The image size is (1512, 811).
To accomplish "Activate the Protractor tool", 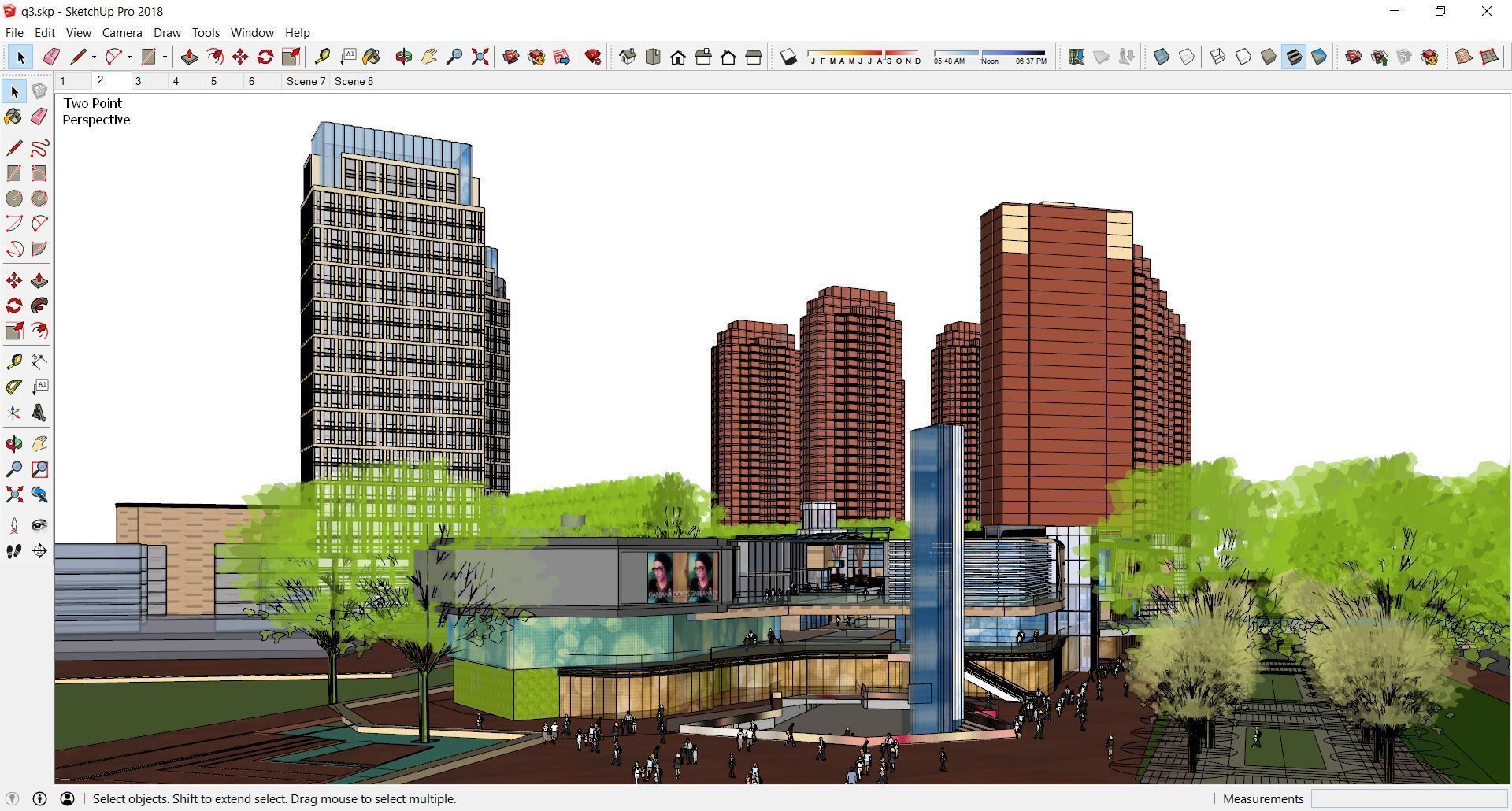I will pyautogui.click(x=14, y=387).
